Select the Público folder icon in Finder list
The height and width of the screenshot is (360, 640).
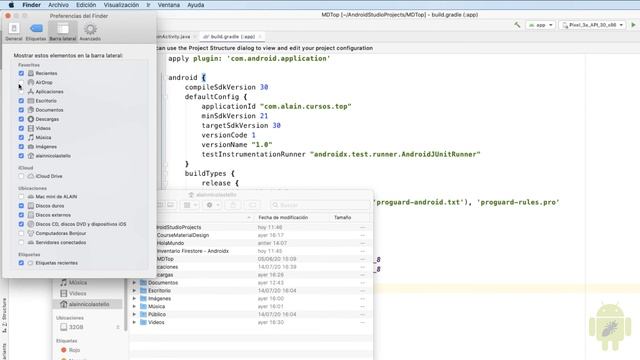[143, 315]
